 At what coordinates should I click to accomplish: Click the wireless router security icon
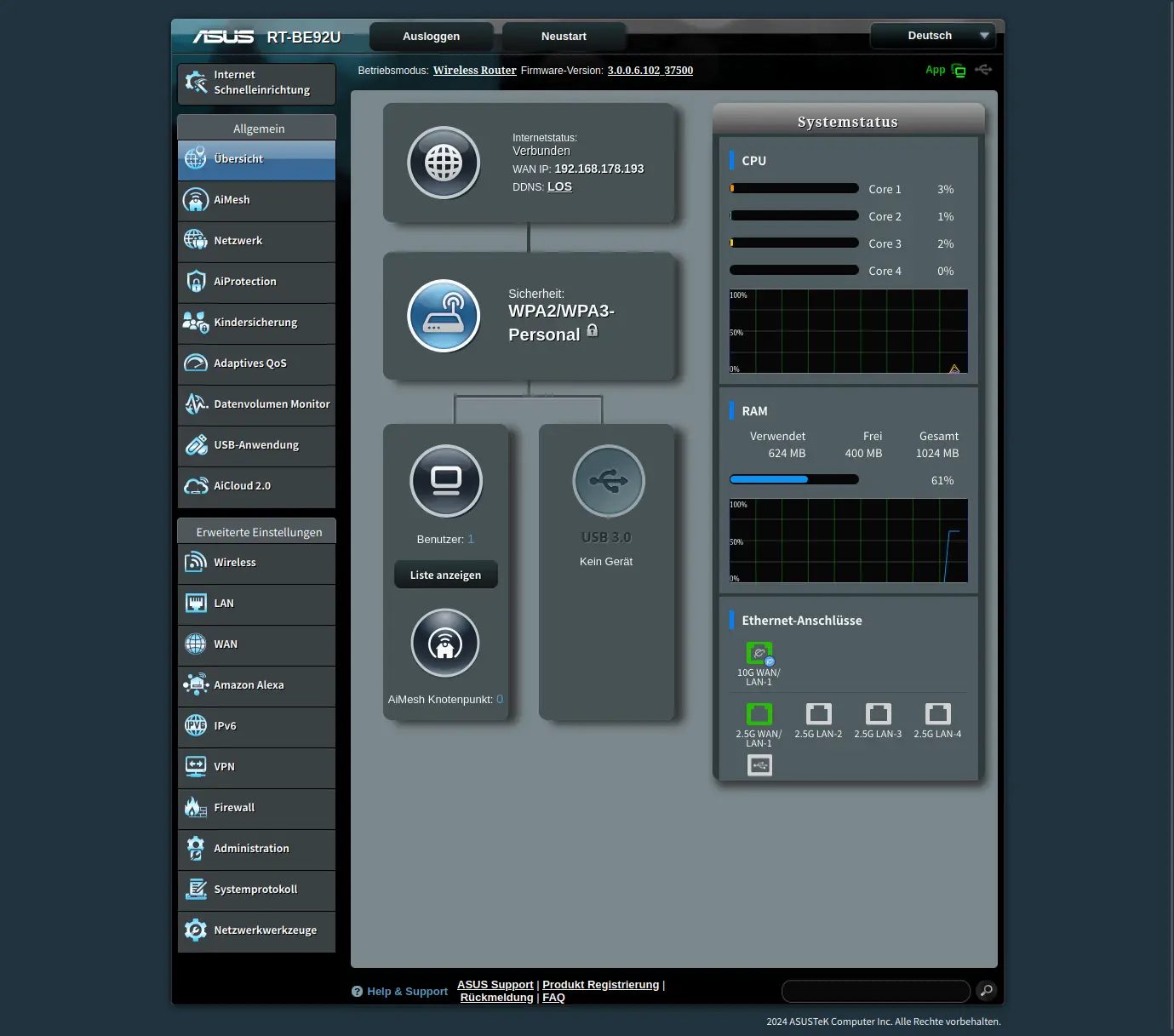point(444,316)
